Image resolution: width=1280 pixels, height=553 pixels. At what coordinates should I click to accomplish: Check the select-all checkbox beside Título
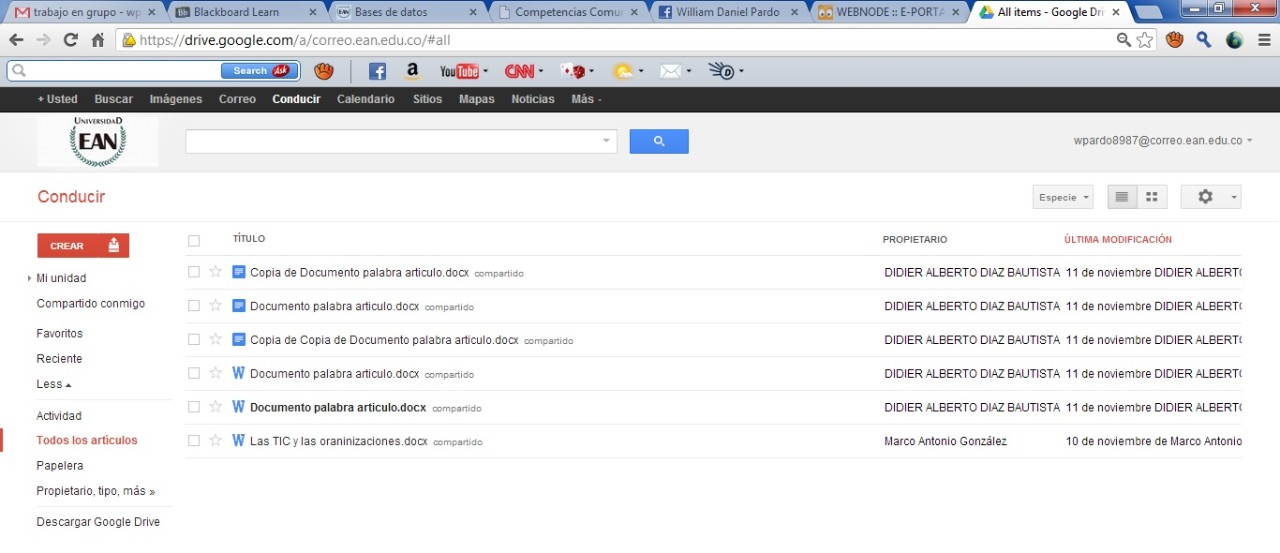pyautogui.click(x=194, y=240)
